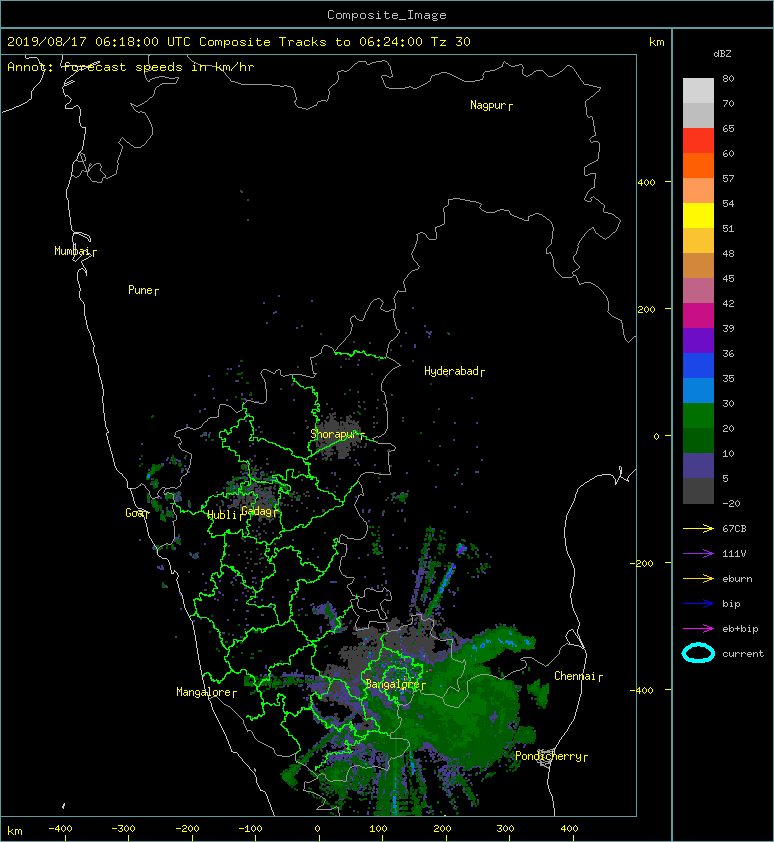Click the purple 39 dBZ swatch

(x=698, y=340)
